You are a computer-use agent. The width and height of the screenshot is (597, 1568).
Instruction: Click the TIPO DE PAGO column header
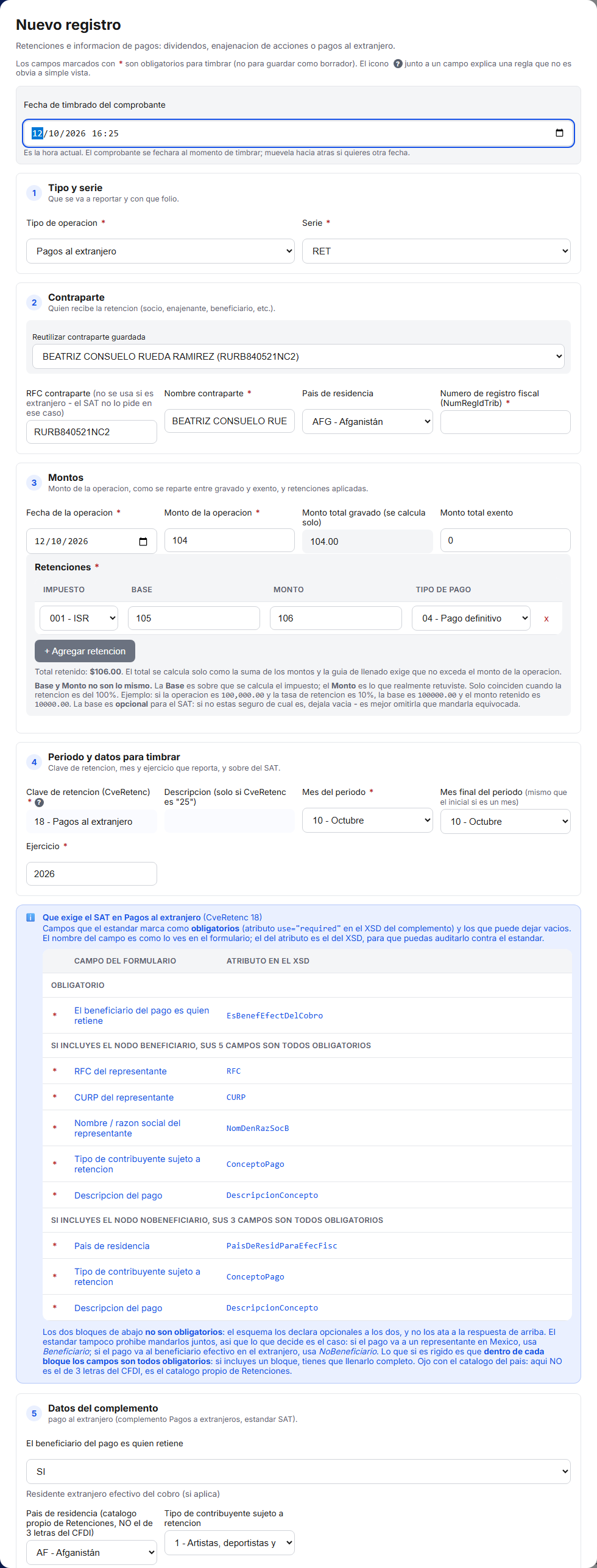tap(443, 589)
